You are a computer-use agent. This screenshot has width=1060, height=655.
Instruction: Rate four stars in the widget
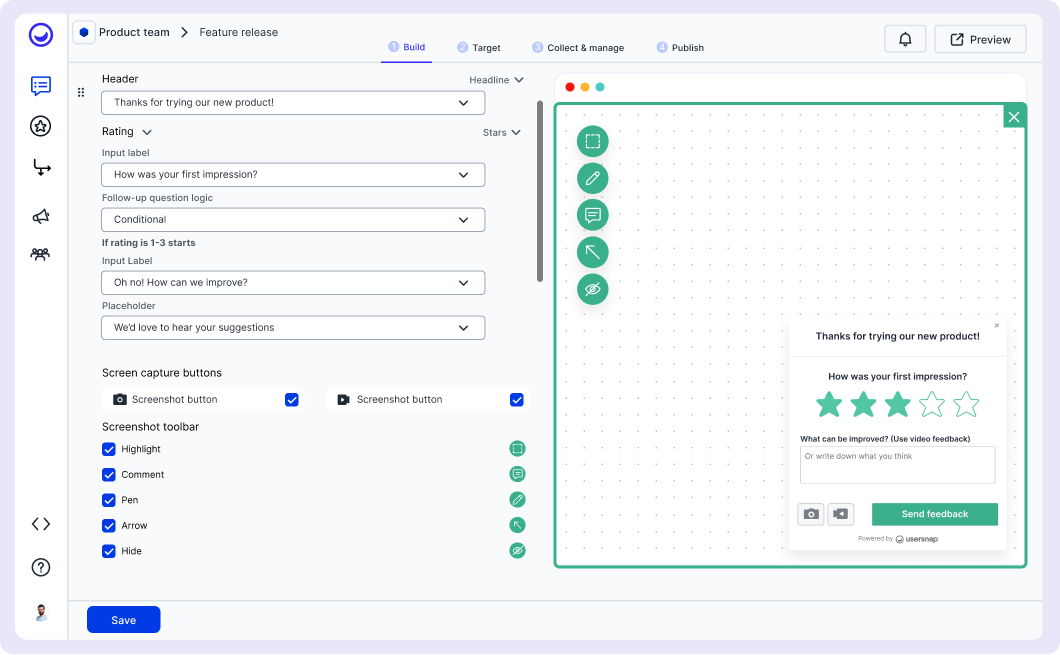click(x=932, y=404)
